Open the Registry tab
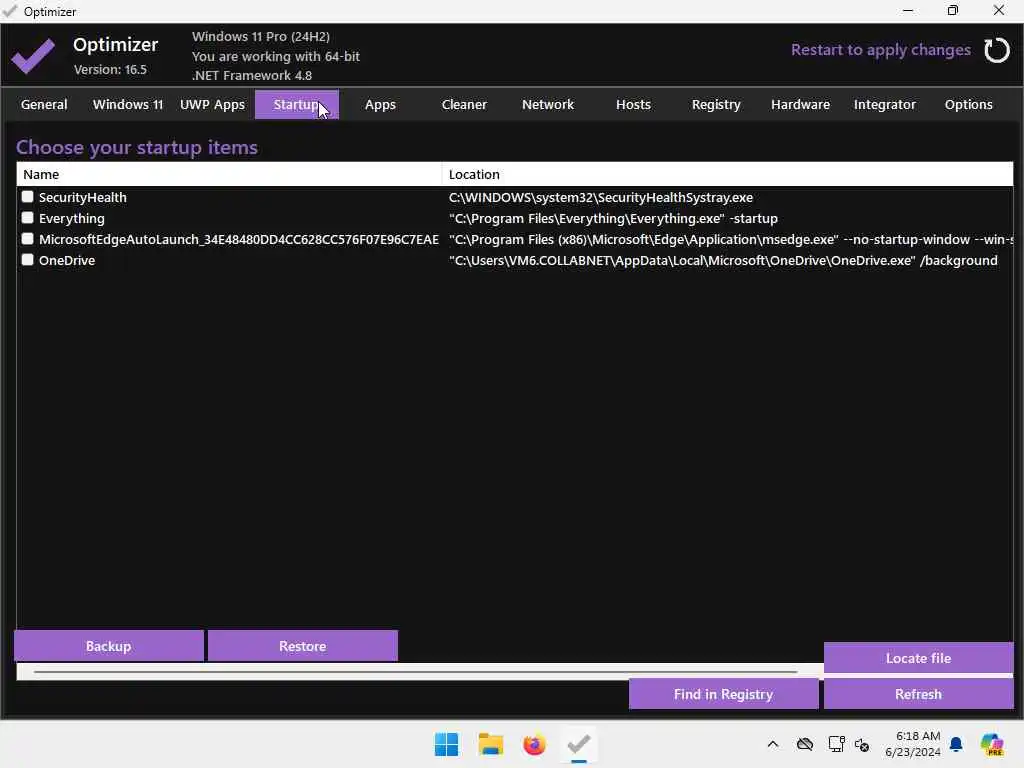 [716, 104]
